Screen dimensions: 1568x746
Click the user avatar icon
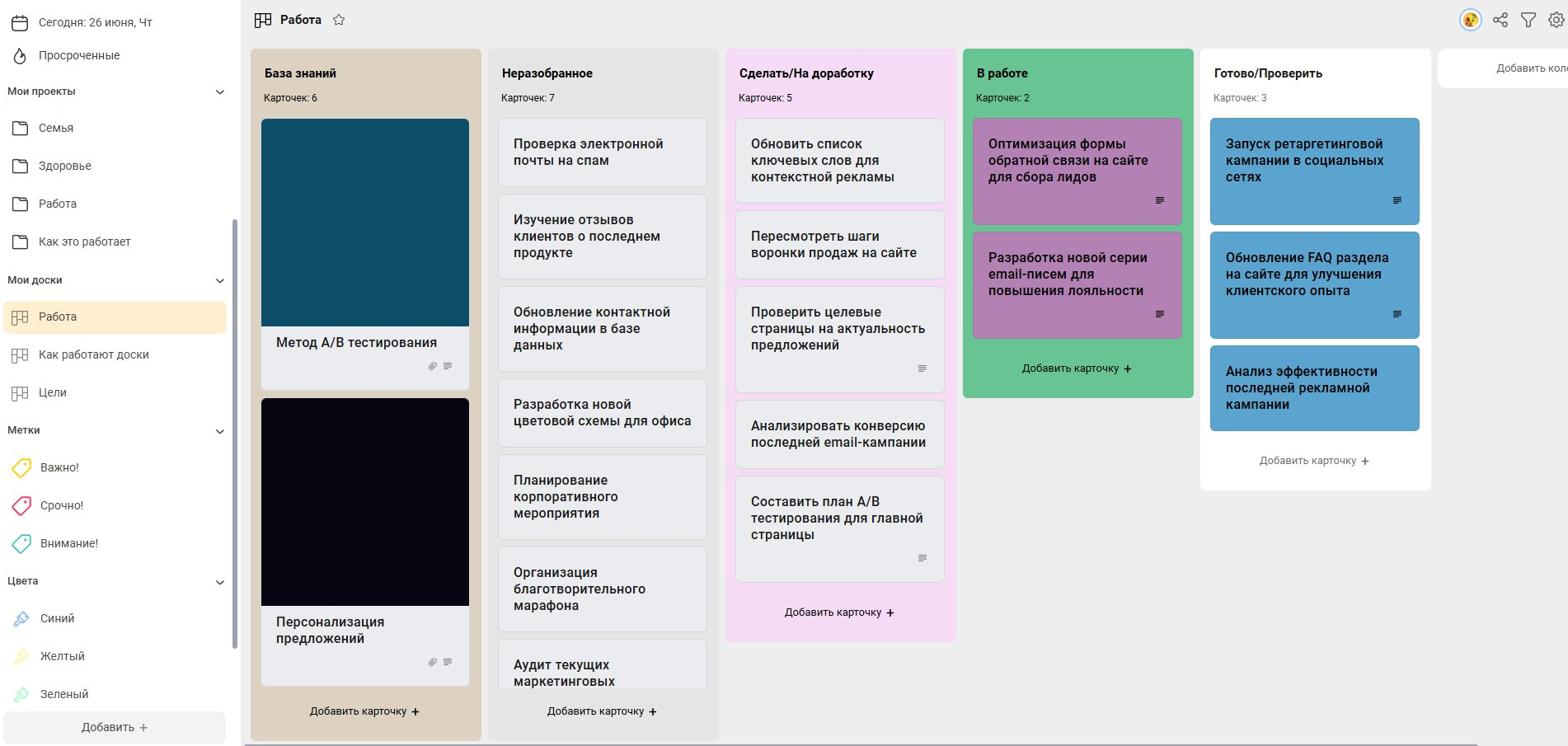[1470, 20]
